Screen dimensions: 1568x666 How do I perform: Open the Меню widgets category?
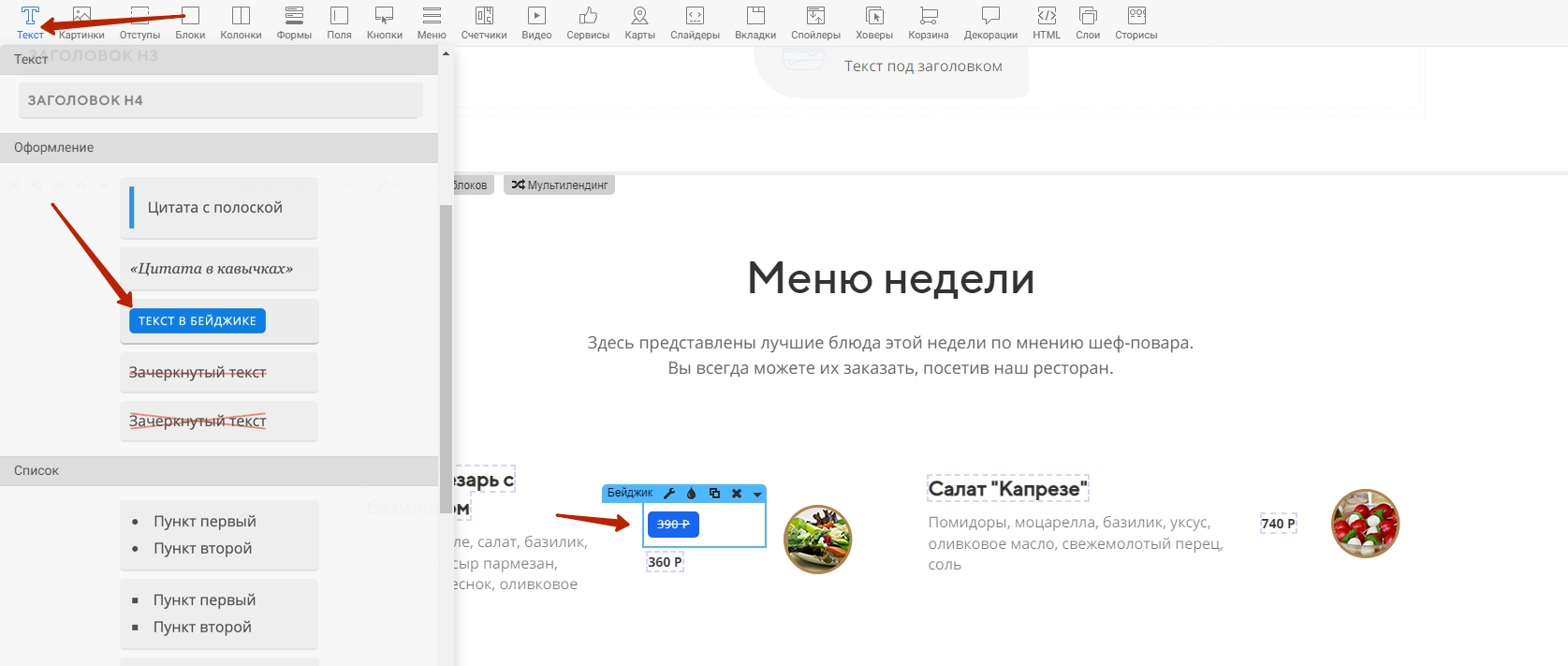coord(432,23)
